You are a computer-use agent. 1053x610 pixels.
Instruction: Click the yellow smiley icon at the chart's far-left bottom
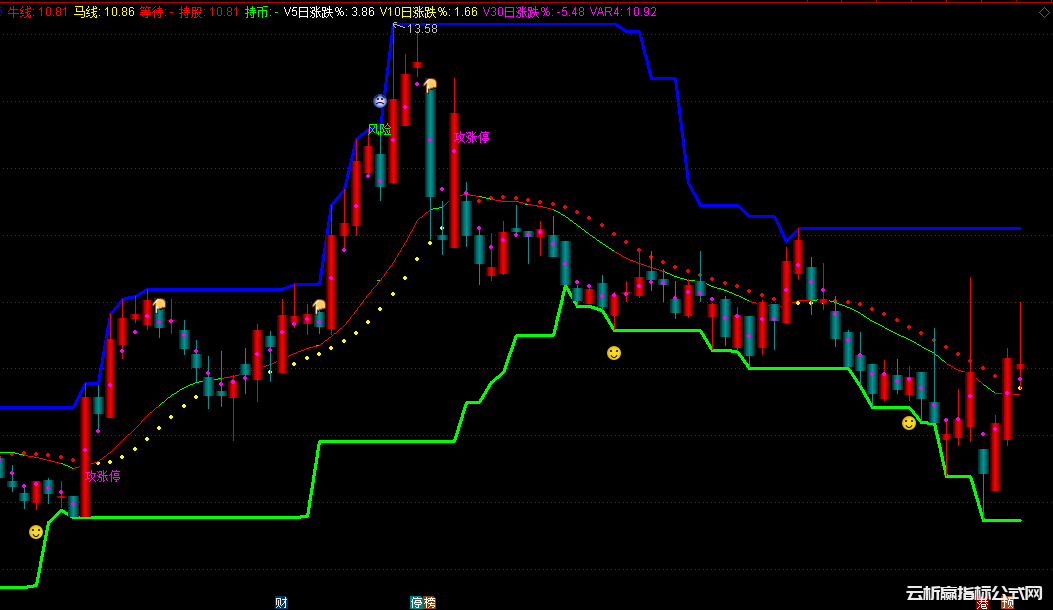click(36, 532)
